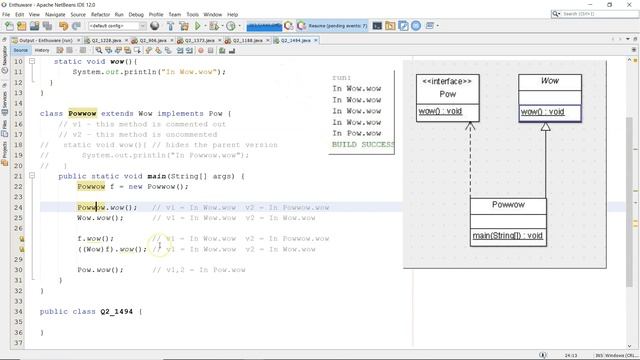Click the Shift Line Left icon

click(180, 50)
